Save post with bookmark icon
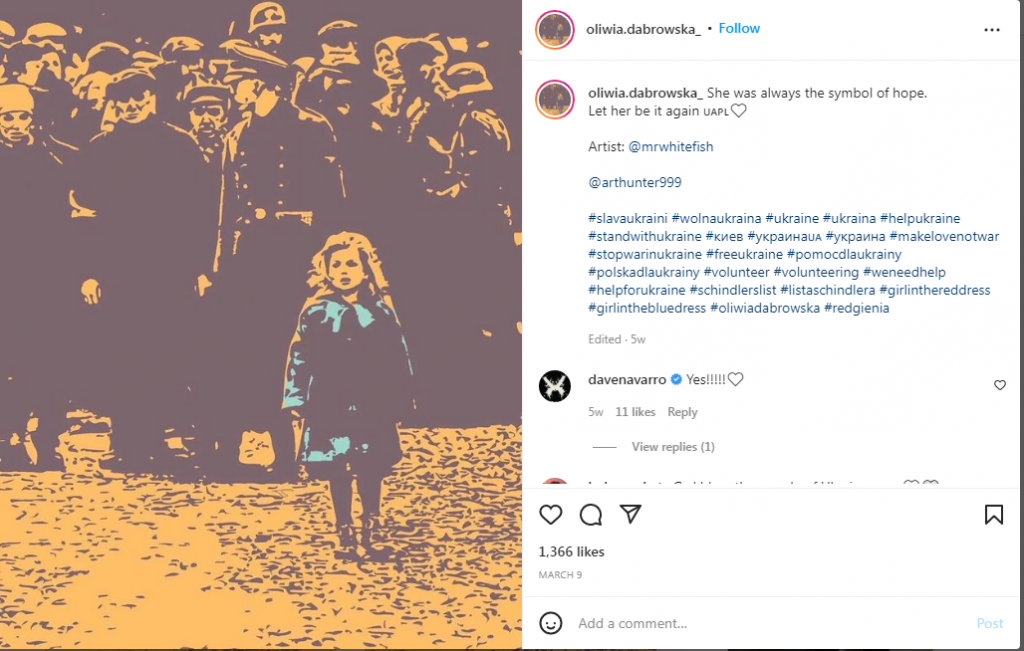 pos(993,515)
